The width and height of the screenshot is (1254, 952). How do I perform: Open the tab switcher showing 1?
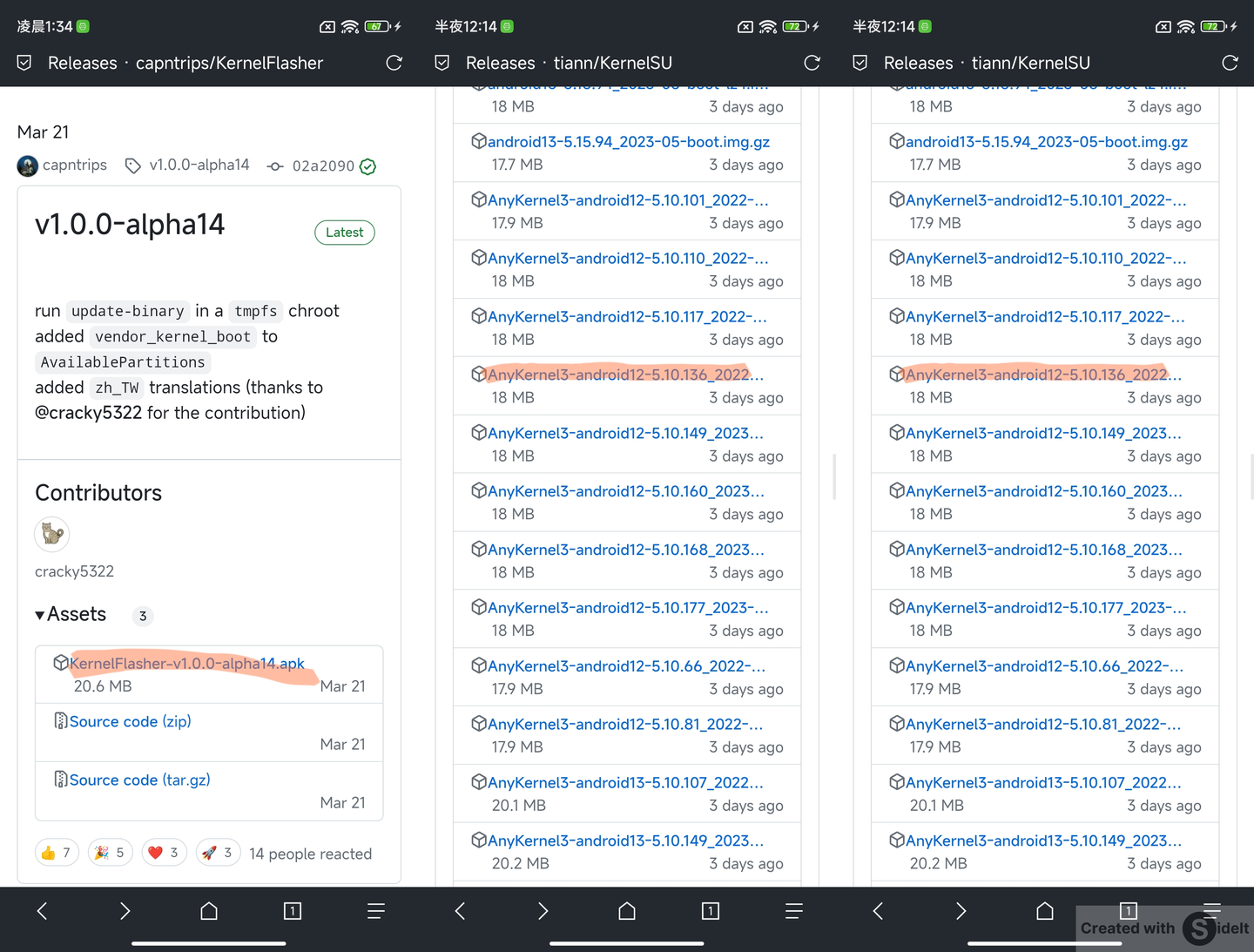(x=292, y=910)
